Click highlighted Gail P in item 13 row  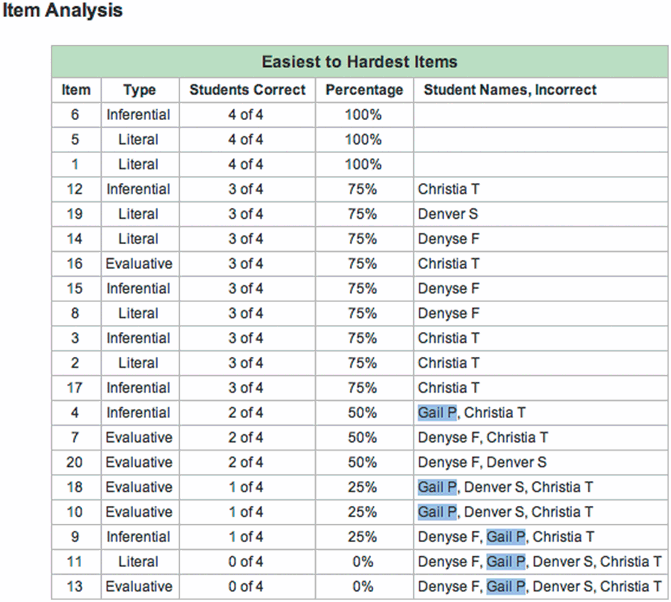(x=506, y=587)
